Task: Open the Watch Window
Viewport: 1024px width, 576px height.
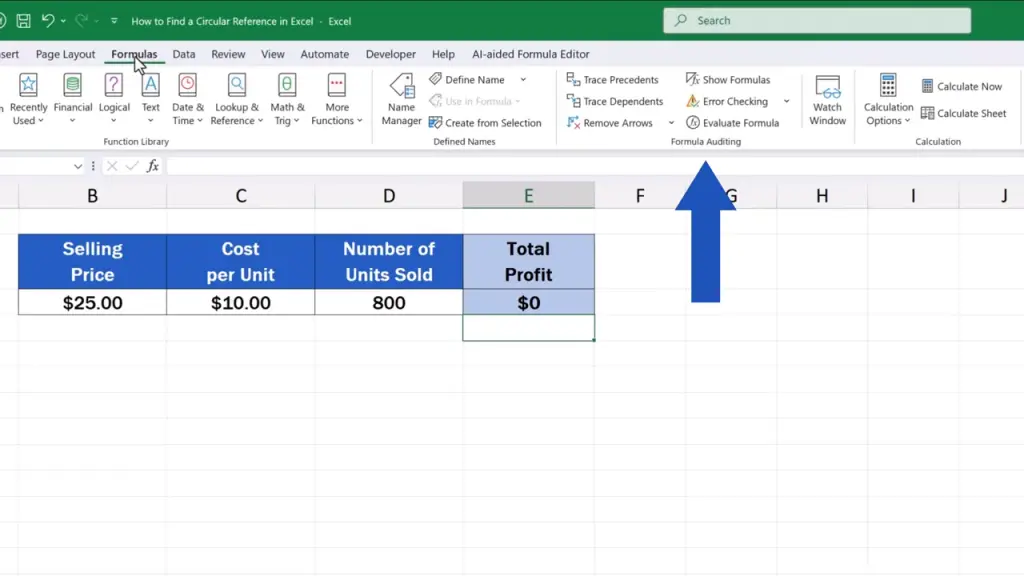Action: click(x=827, y=100)
